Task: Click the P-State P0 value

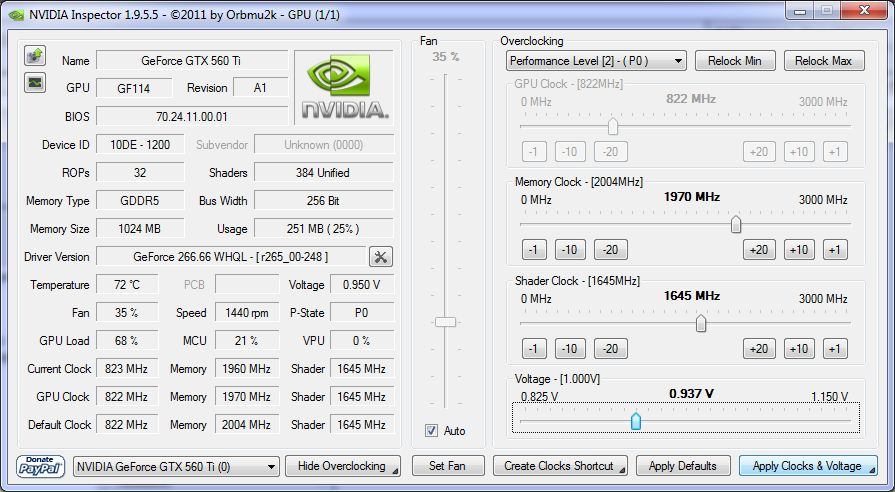Action: [x=362, y=313]
